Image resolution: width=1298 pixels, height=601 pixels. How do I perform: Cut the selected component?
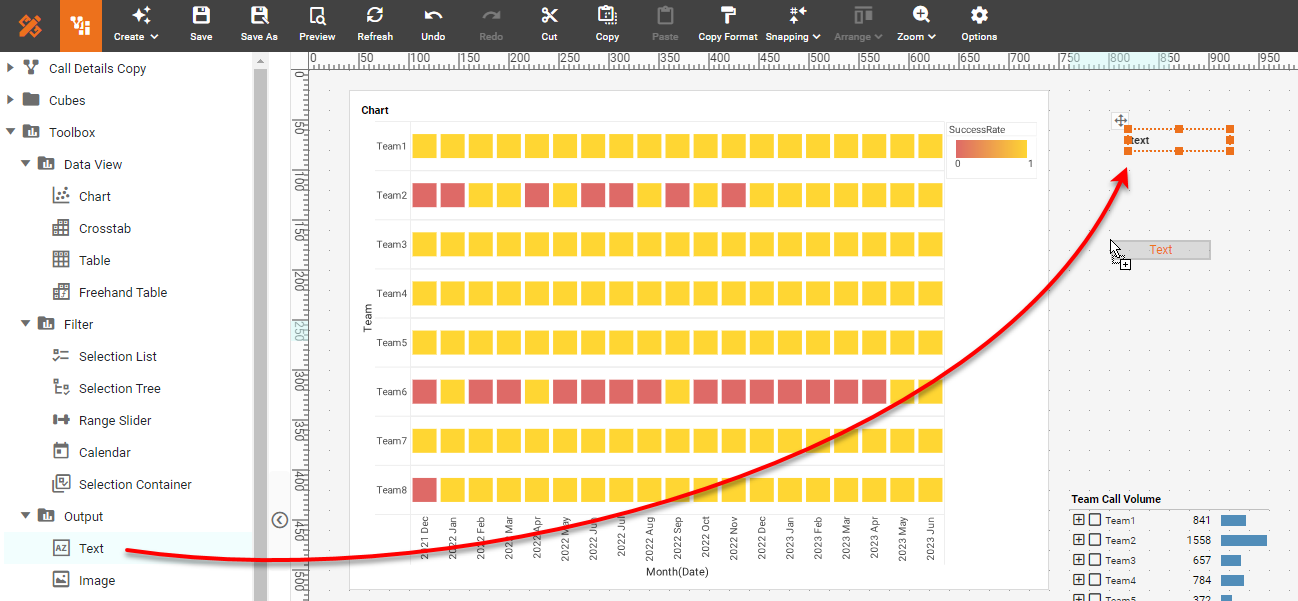click(x=549, y=25)
